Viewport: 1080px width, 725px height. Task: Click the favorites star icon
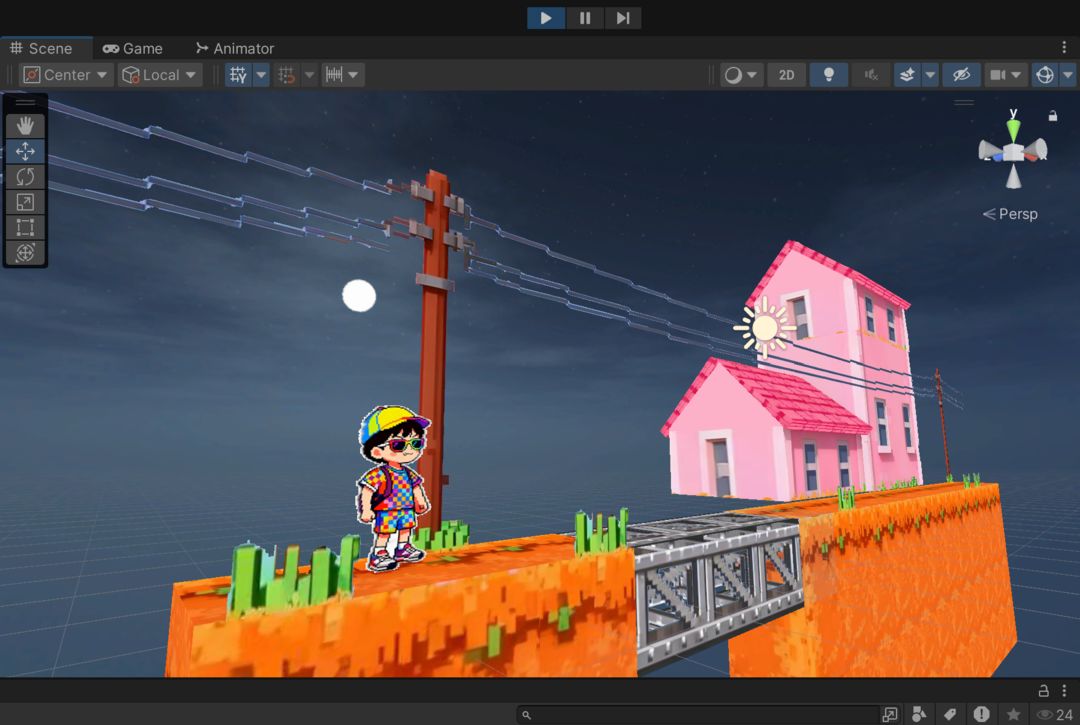coord(1013,714)
